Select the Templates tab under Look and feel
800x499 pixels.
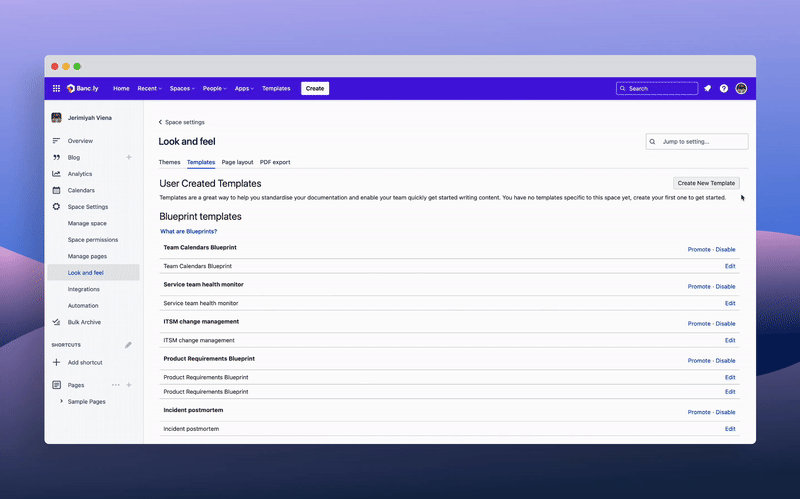click(201, 162)
